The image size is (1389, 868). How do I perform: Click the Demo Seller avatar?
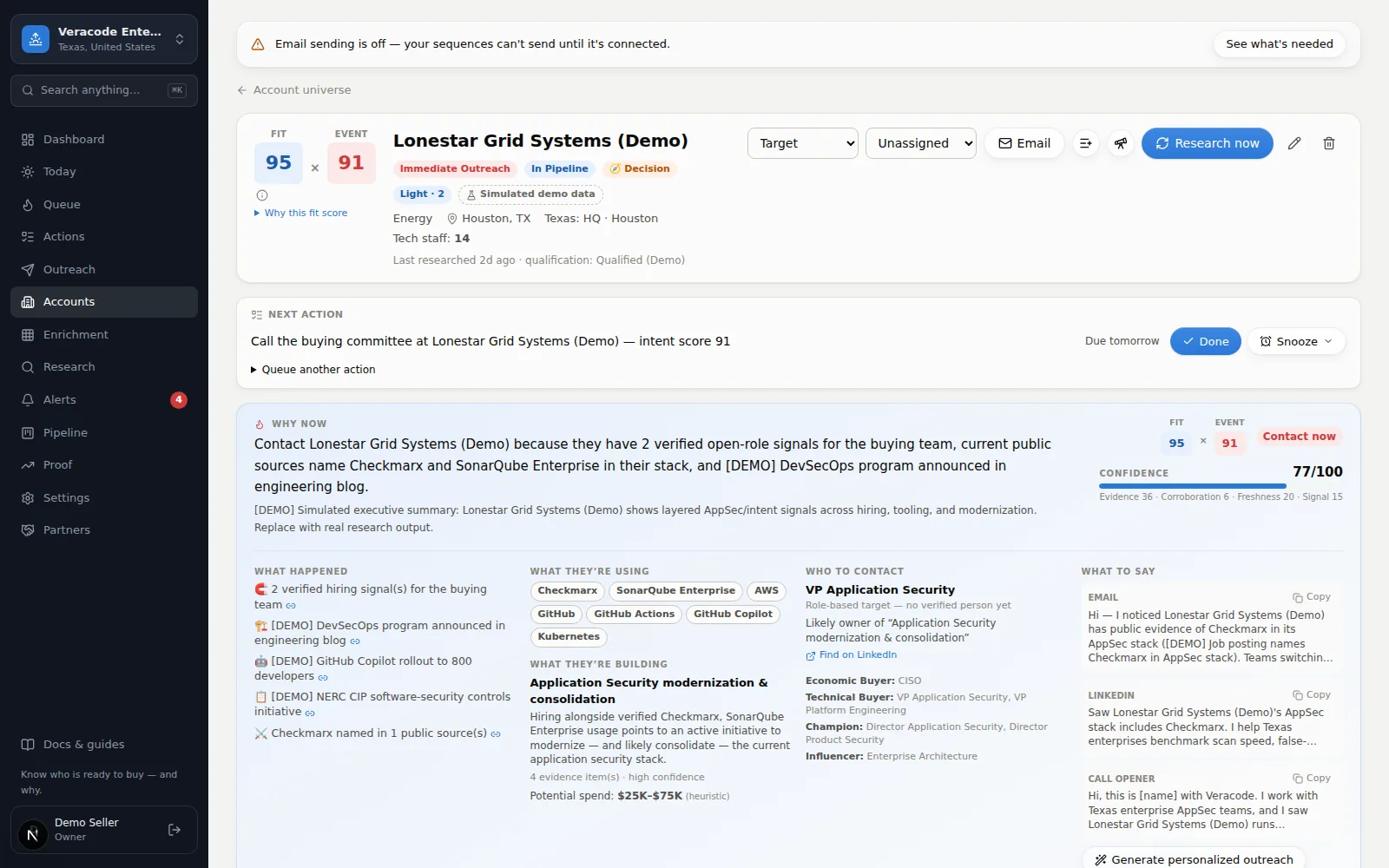pyautogui.click(x=33, y=835)
